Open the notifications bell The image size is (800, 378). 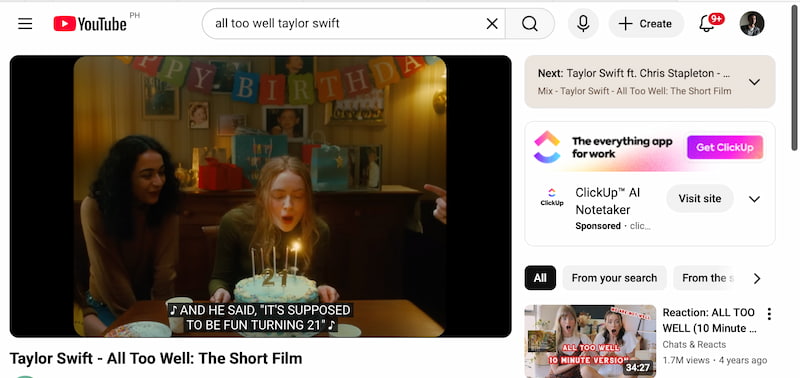(707, 23)
